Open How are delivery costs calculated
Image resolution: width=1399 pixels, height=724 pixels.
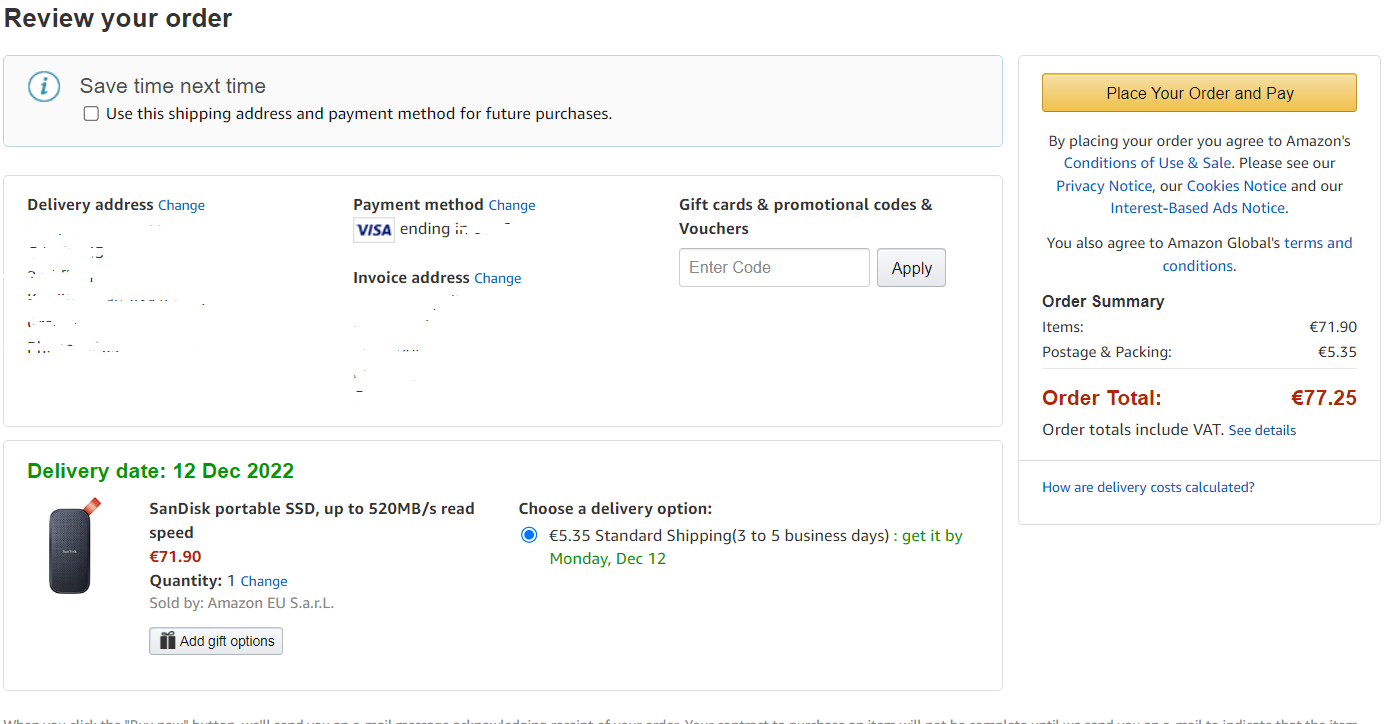1148,487
